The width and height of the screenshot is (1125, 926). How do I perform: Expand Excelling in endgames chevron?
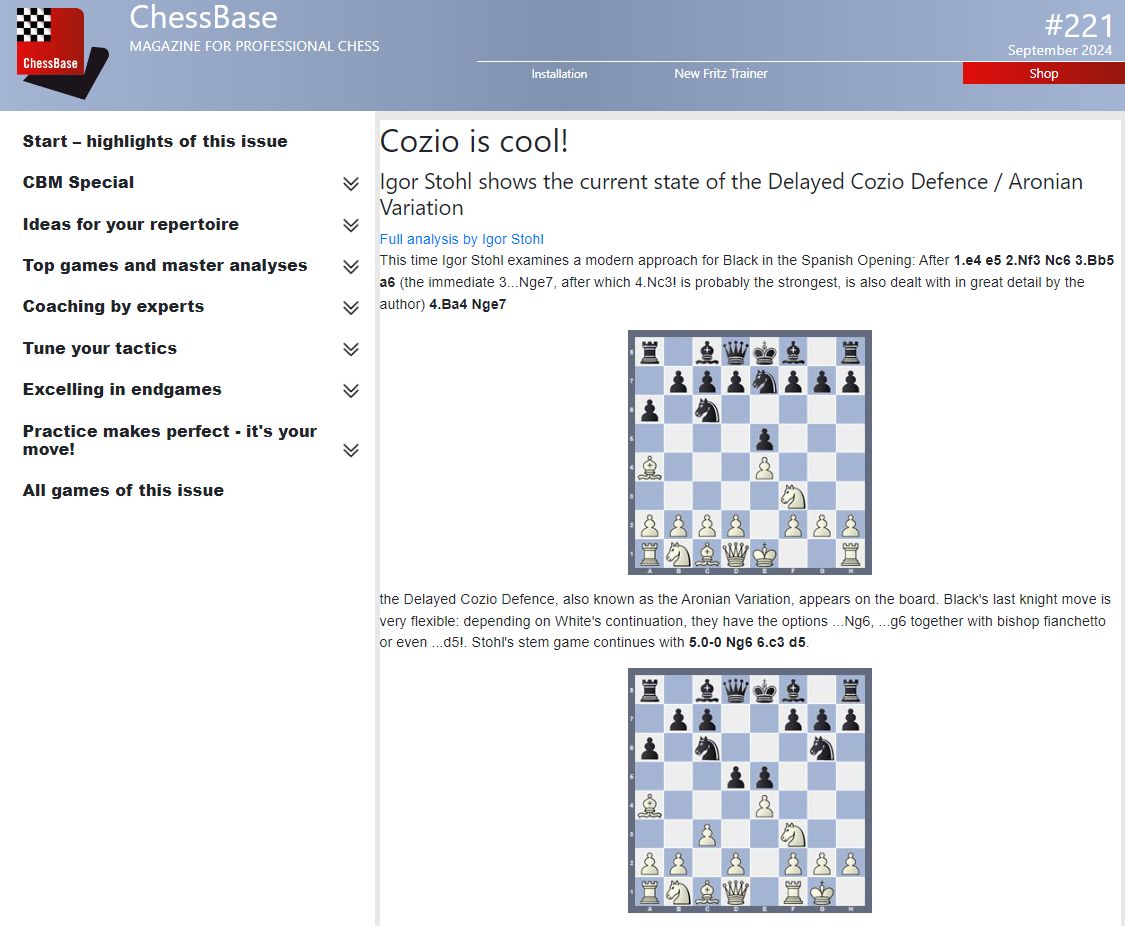(x=351, y=391)
